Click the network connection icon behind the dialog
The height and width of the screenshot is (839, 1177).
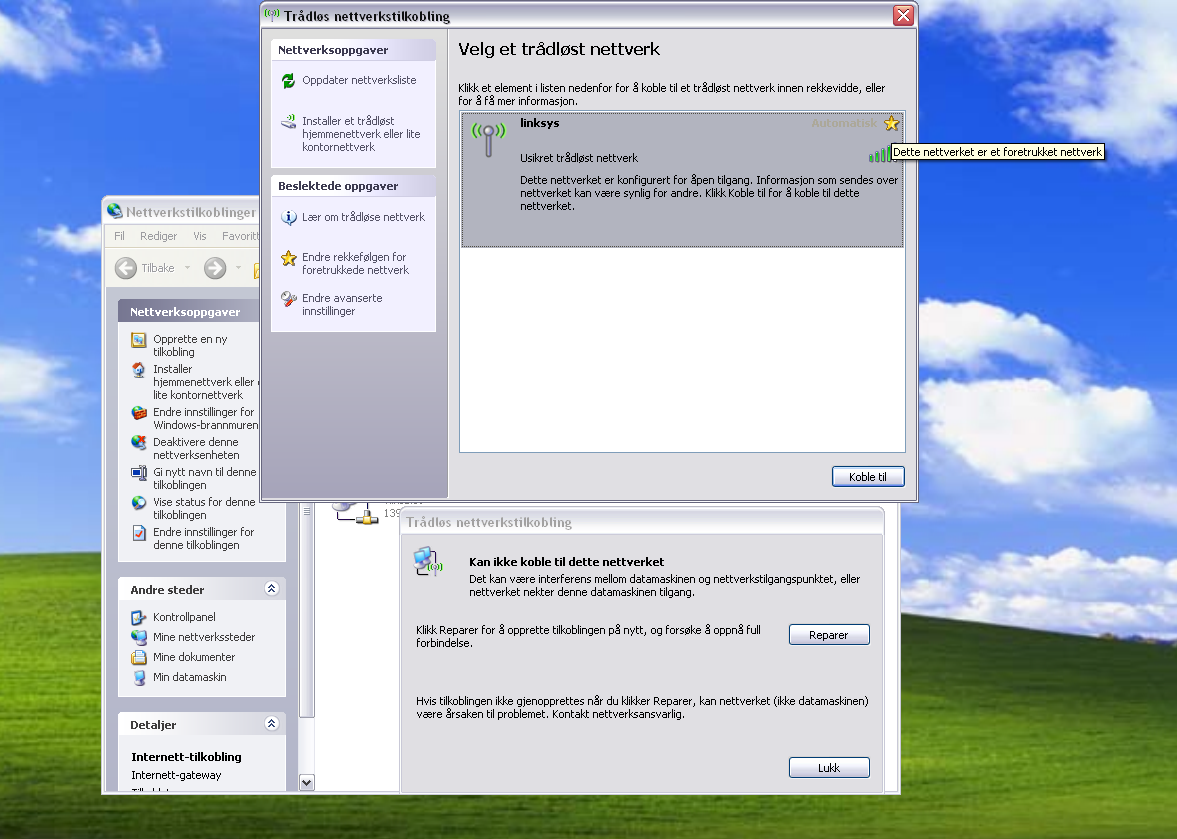coord(354,513)
